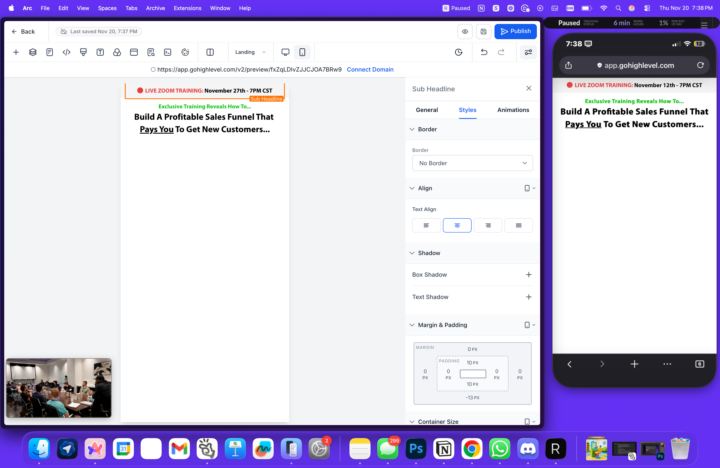Image resolution: width=720 pixels, height=468 pixels.
Task: Click the preview URL text
Action: coord(249,69)
